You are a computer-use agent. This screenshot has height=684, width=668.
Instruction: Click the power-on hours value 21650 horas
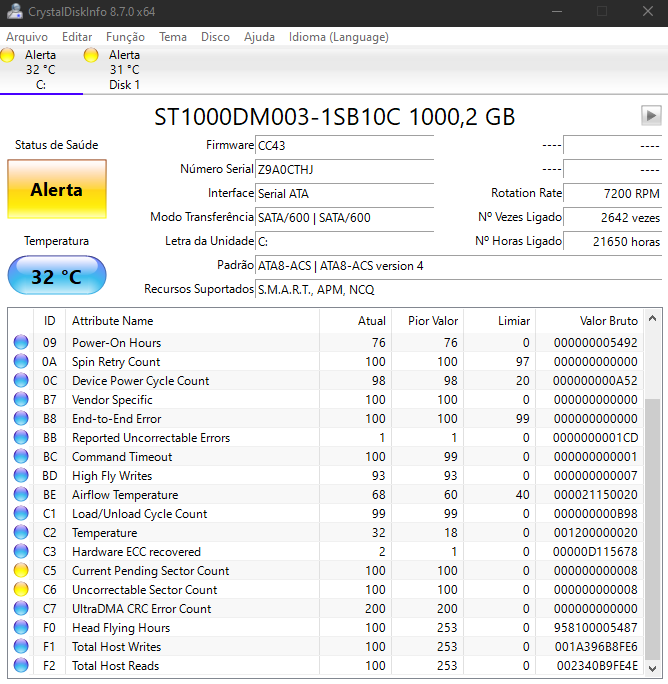point(613,241)
